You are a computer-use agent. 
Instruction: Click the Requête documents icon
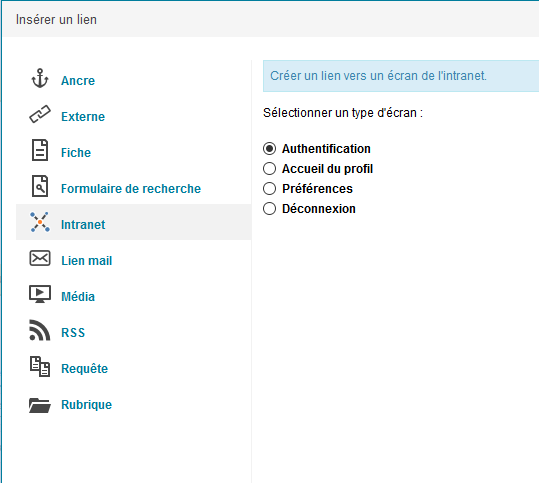tap(40, 366)
